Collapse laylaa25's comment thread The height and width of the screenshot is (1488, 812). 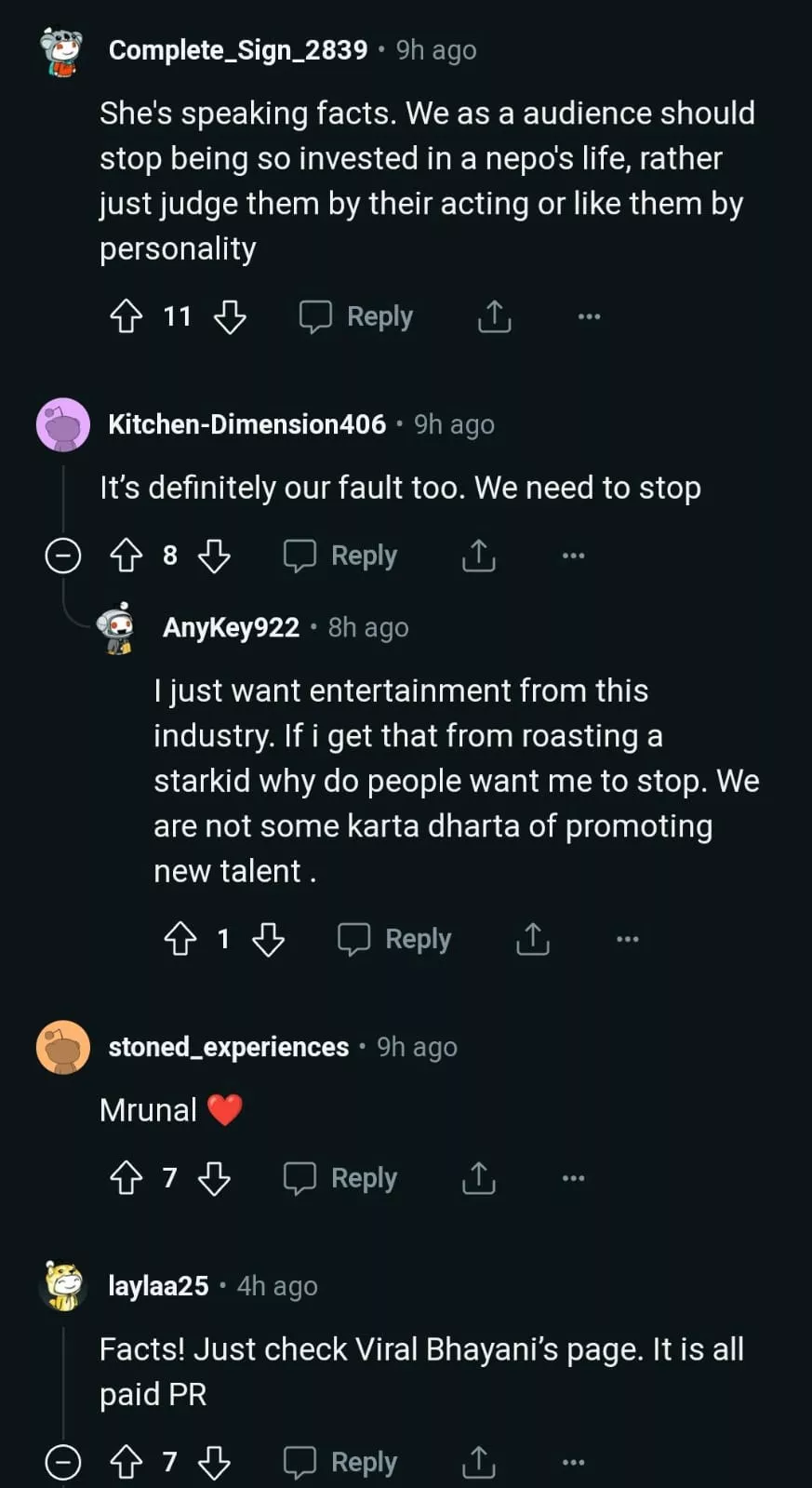pyautogui.click(x=63, y=1462)
